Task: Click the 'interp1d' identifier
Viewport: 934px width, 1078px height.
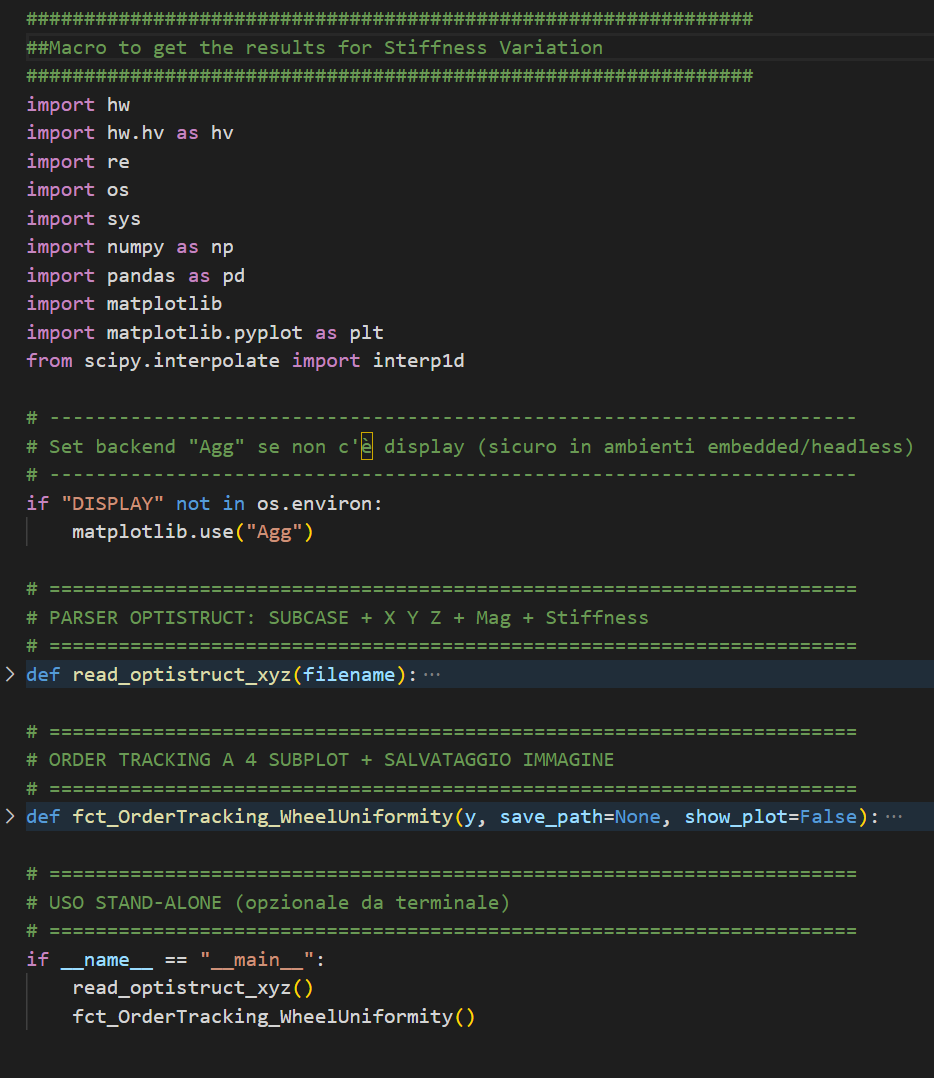Action: [x=419, y=361]
